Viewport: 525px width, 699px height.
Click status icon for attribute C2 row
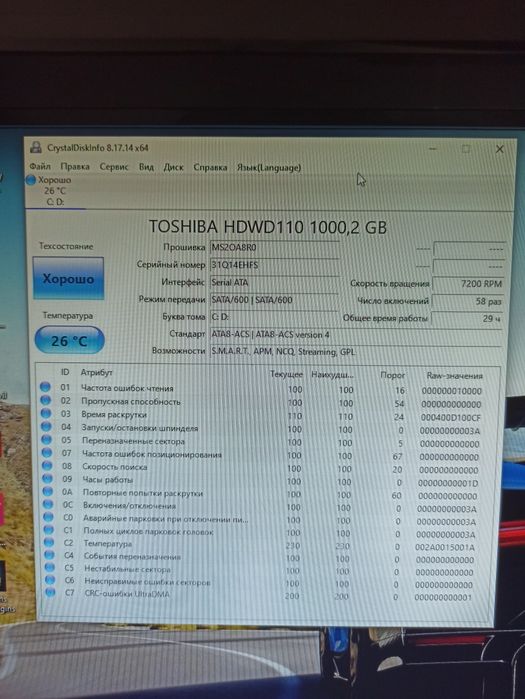pyautogui.click(x=49, y=543)
